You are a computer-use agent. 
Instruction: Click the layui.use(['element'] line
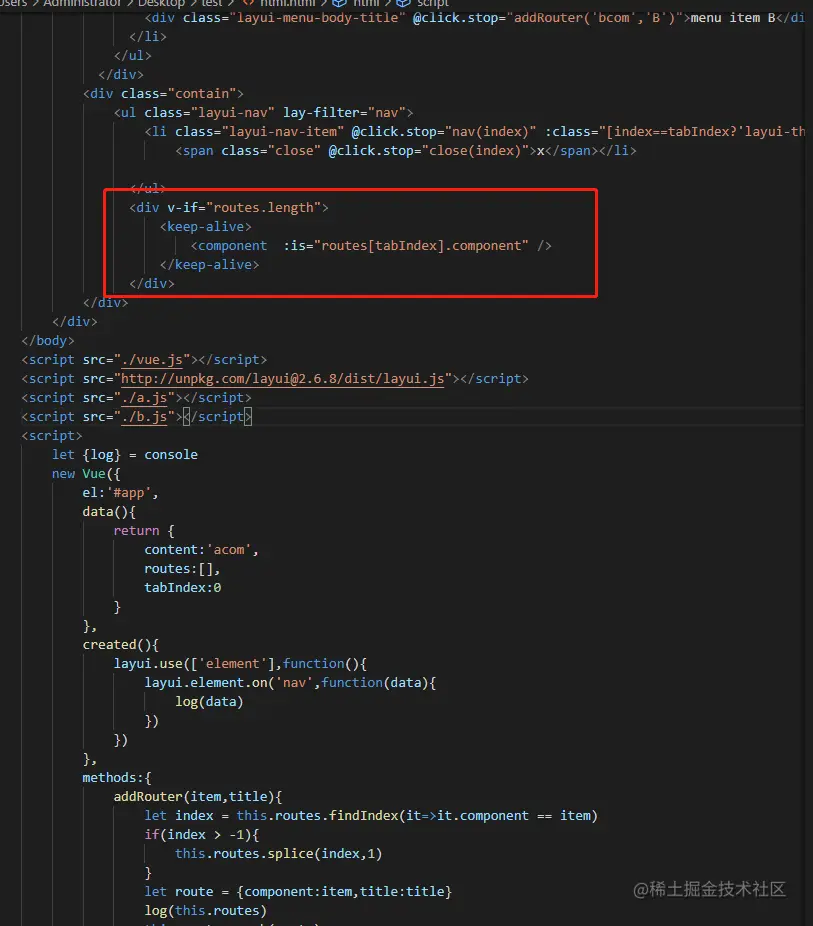[x=240, y=663]
